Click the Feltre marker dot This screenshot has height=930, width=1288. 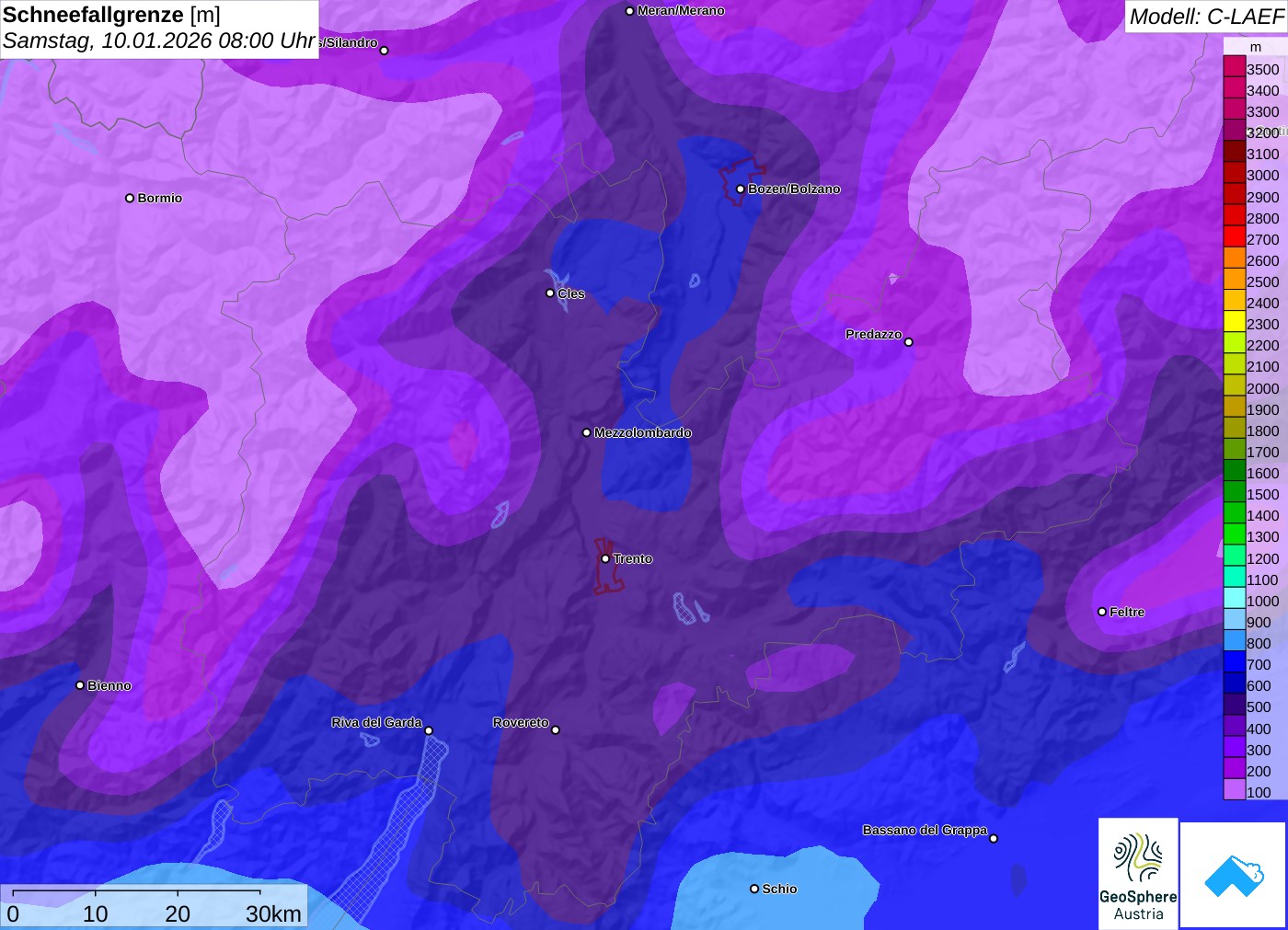(1102, 612)
